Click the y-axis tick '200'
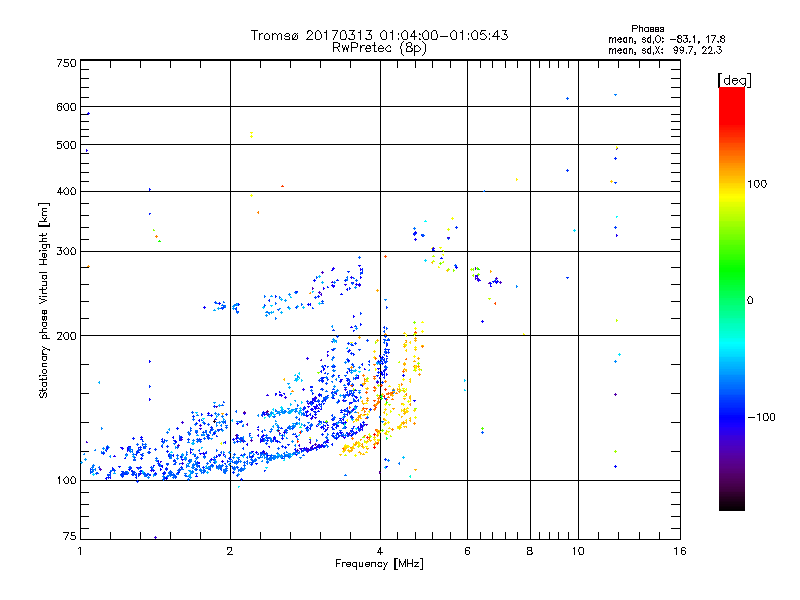The height and width of the screenshot is (600, 800). (x=66, y=336)
